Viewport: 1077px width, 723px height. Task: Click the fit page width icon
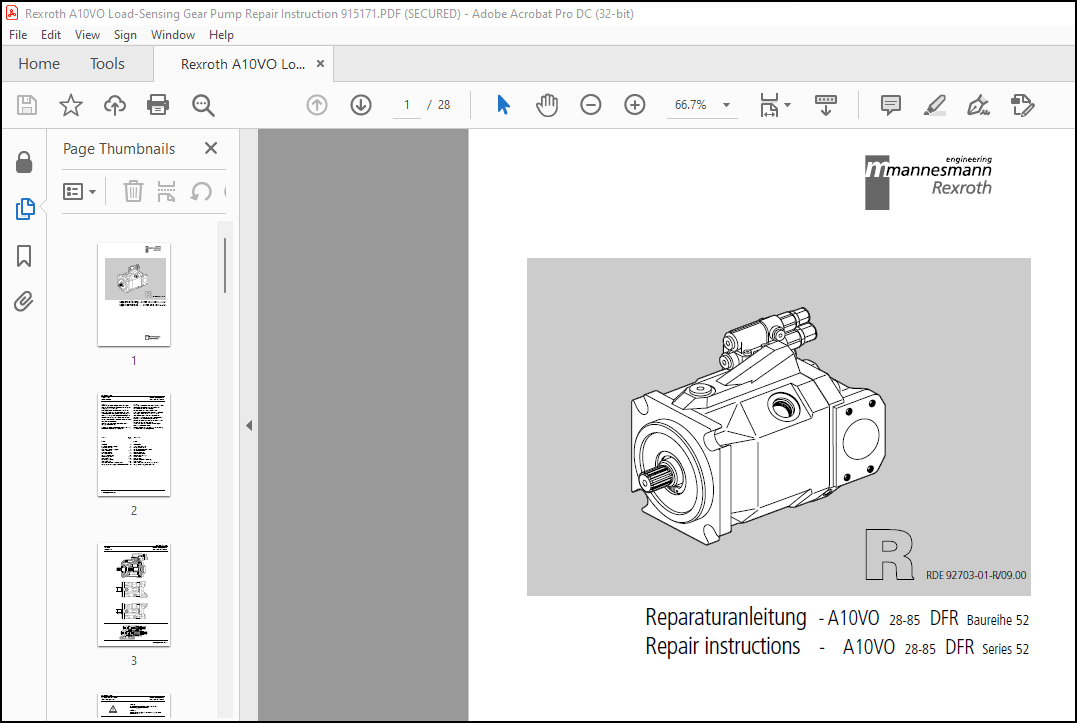pos(769,105)
